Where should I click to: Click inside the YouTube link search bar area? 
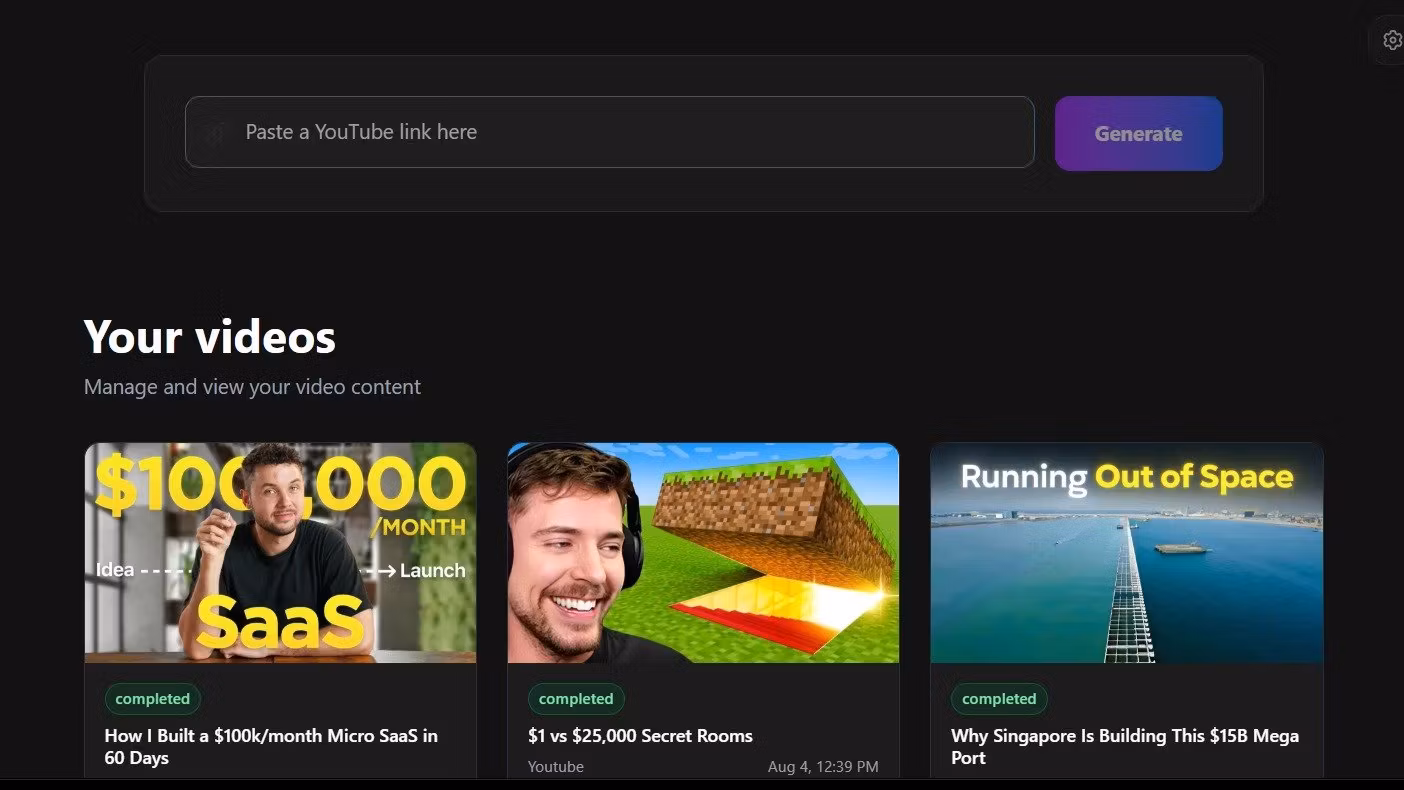tap(610, 132)
